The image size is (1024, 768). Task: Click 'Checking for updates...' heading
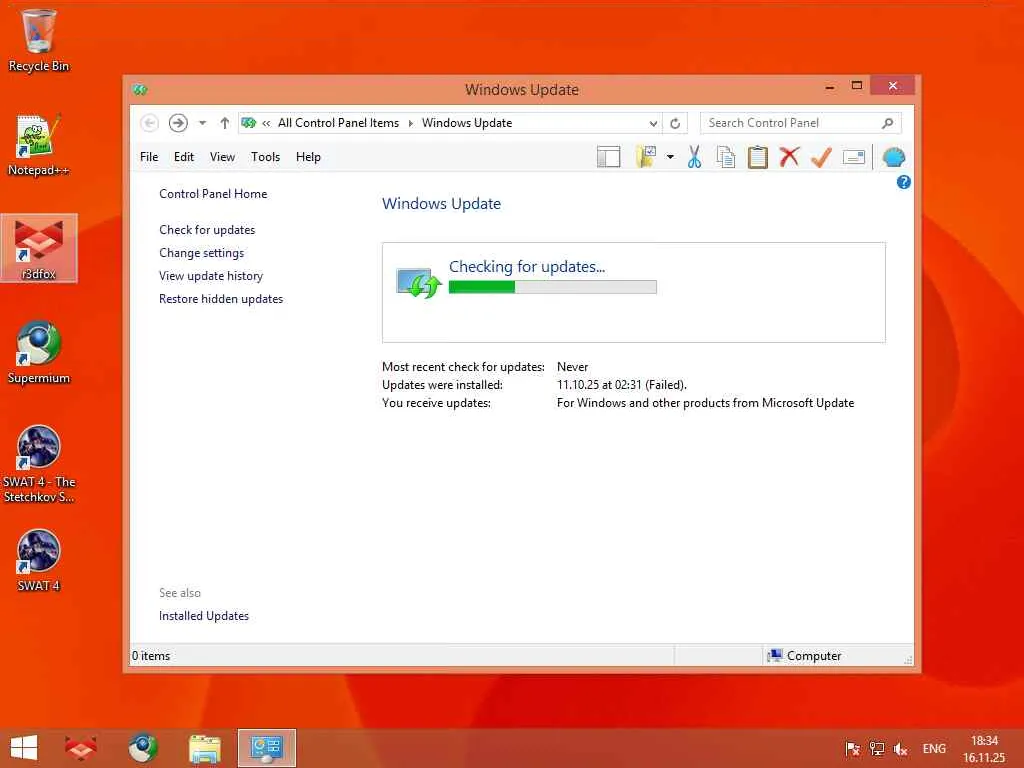click(527, 266)
